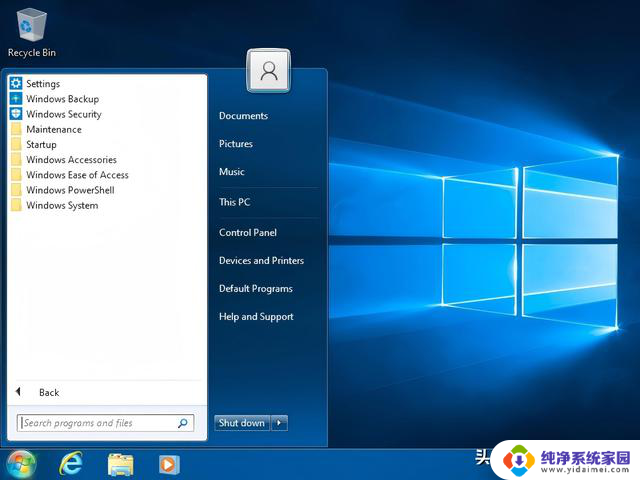Image resolution: width=640 pixels, height=480 pixels.
Task: Click the Settings gear icon
Action: pos(16,83)
